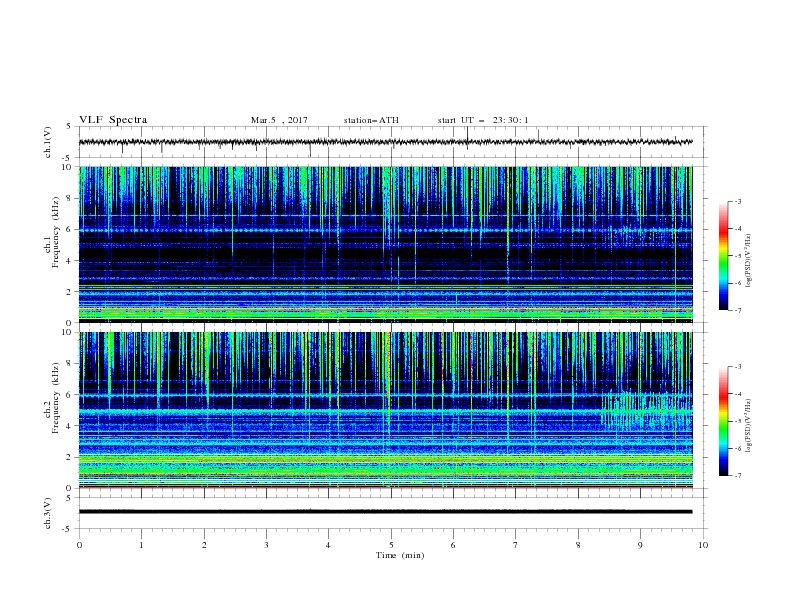Screen dimensions: 792x612
Task: Click the "VLF Spectra" plot title
Action: coord(113,120)
